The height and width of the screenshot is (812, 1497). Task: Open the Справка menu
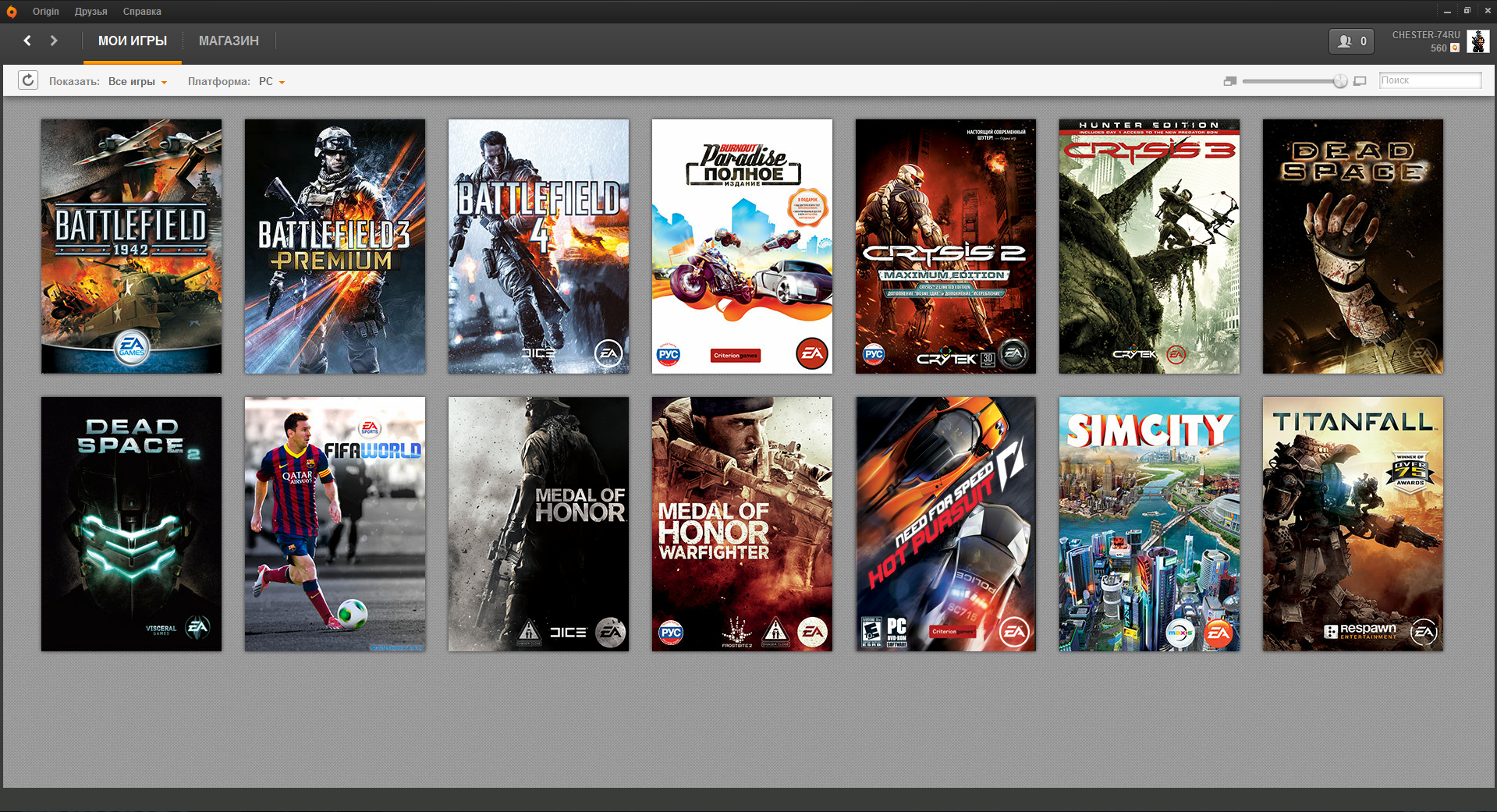(142, 12)
